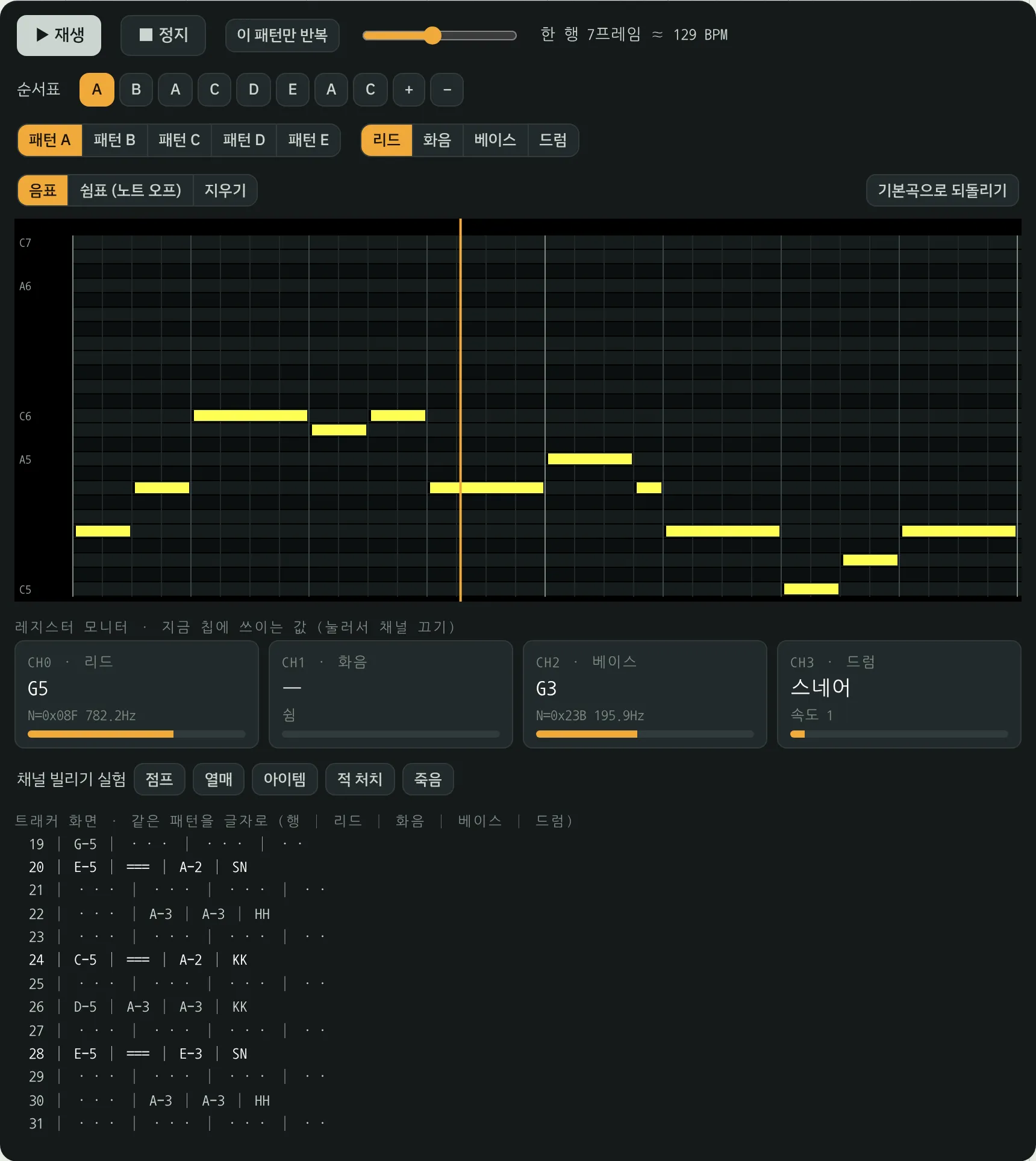Click 기본곡으로 되돌리기 to restore the default song
This screenshot has height=1161, width=1036.
pyautogui.click(x=943, y=190)
